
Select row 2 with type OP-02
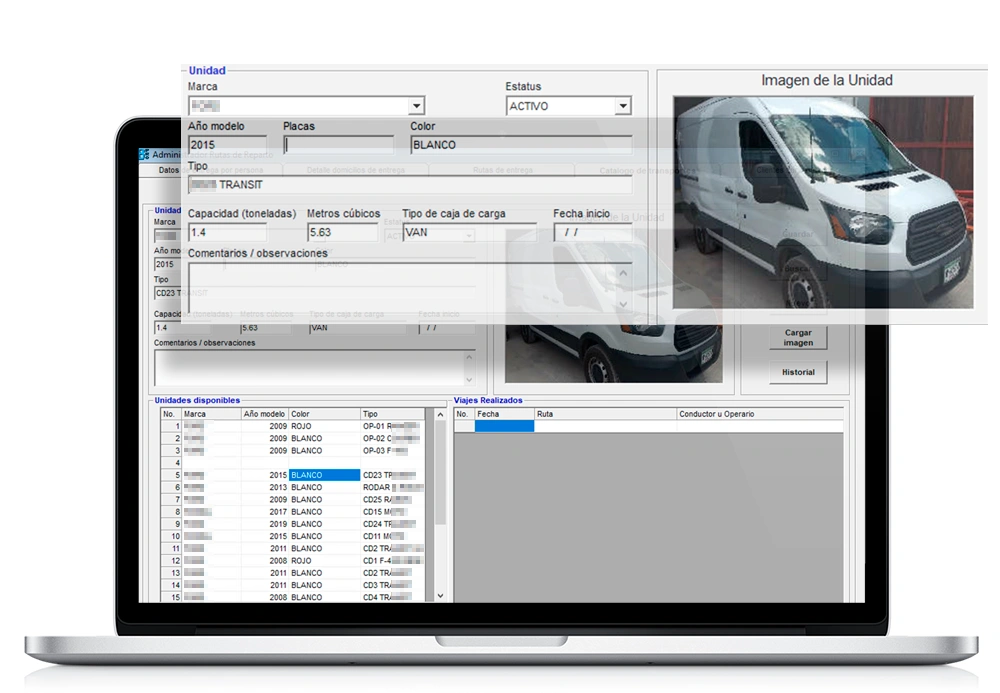click(x=293, y=439)
